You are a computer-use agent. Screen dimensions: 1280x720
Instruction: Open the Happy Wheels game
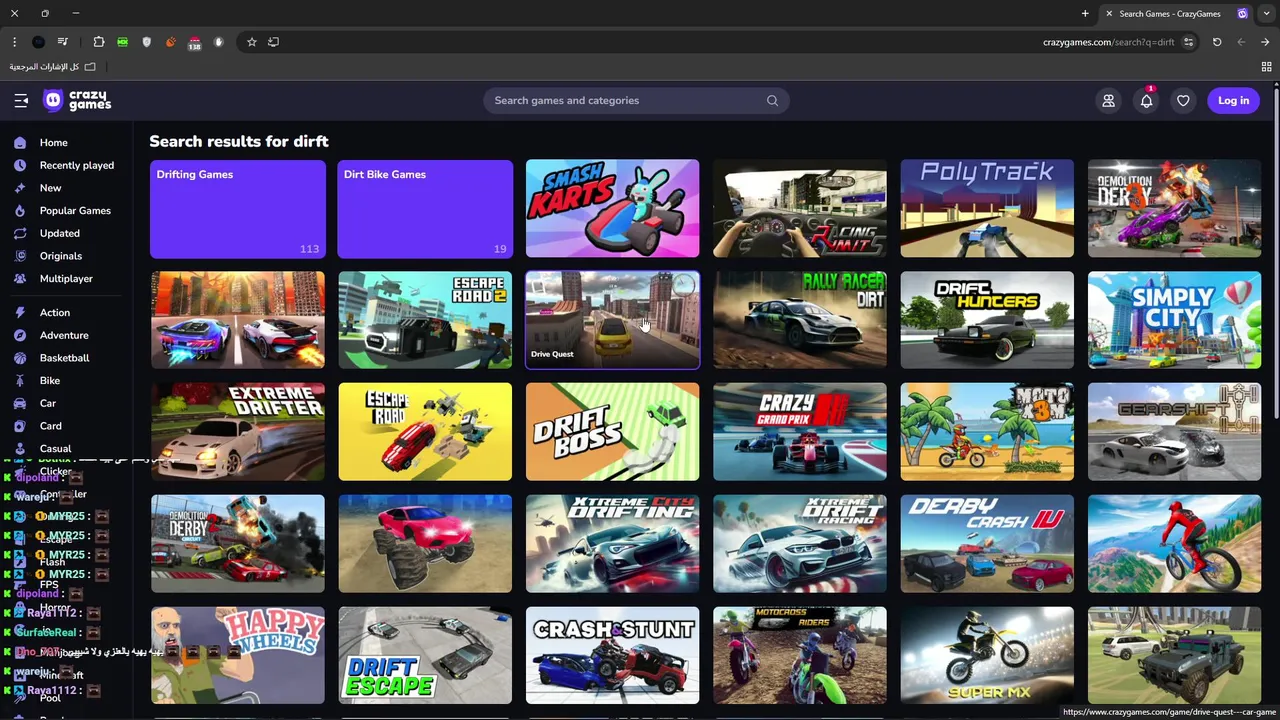pos(238,656)
